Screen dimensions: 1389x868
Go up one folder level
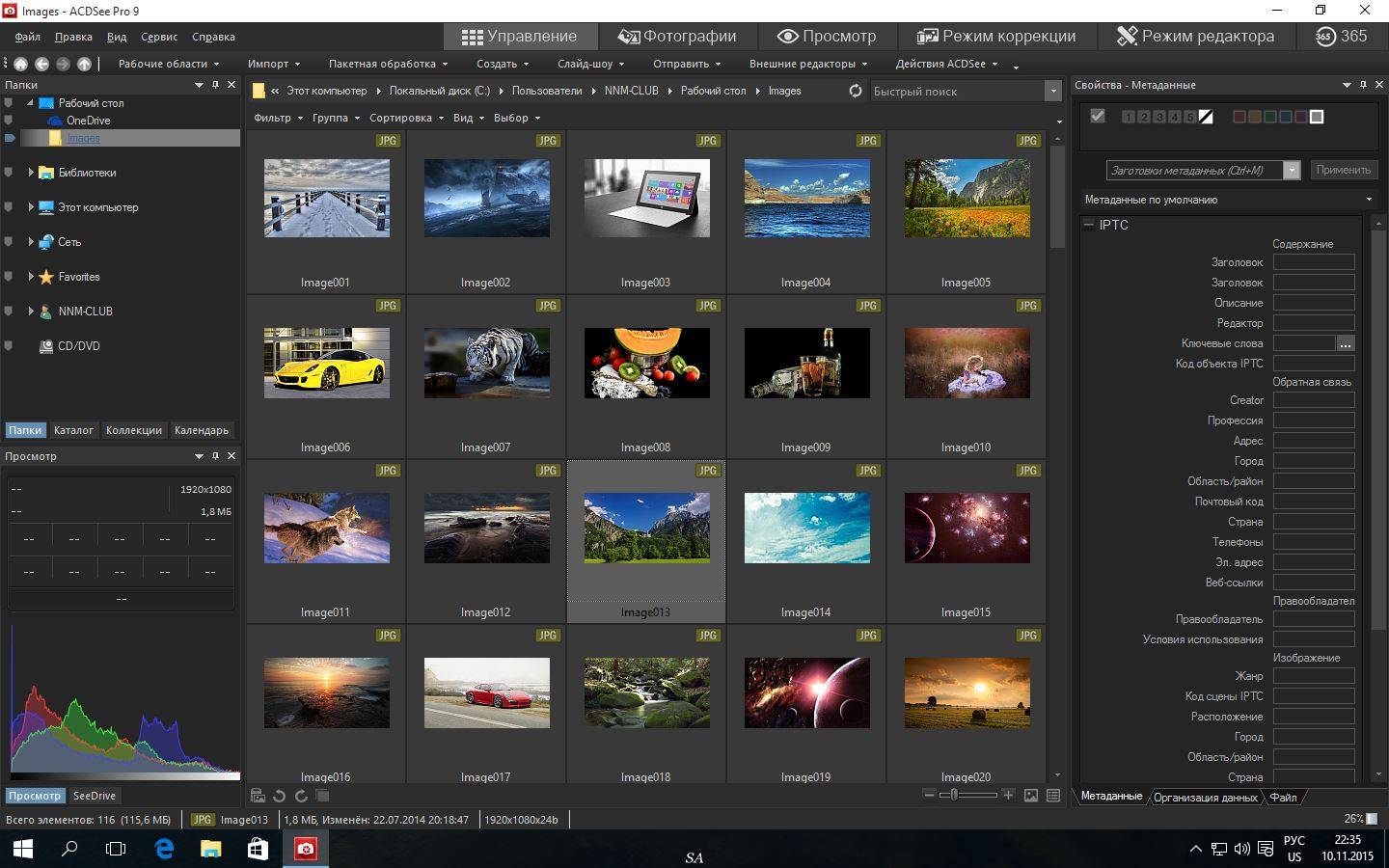pos(84,64)
